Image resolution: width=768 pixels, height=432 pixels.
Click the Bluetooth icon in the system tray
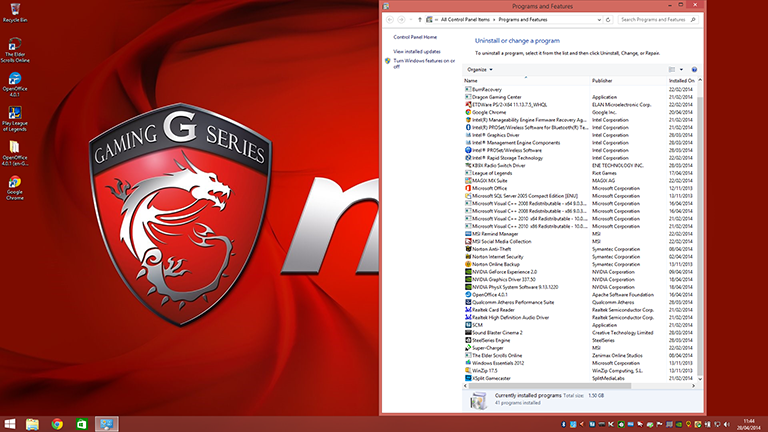coord(563,424)
